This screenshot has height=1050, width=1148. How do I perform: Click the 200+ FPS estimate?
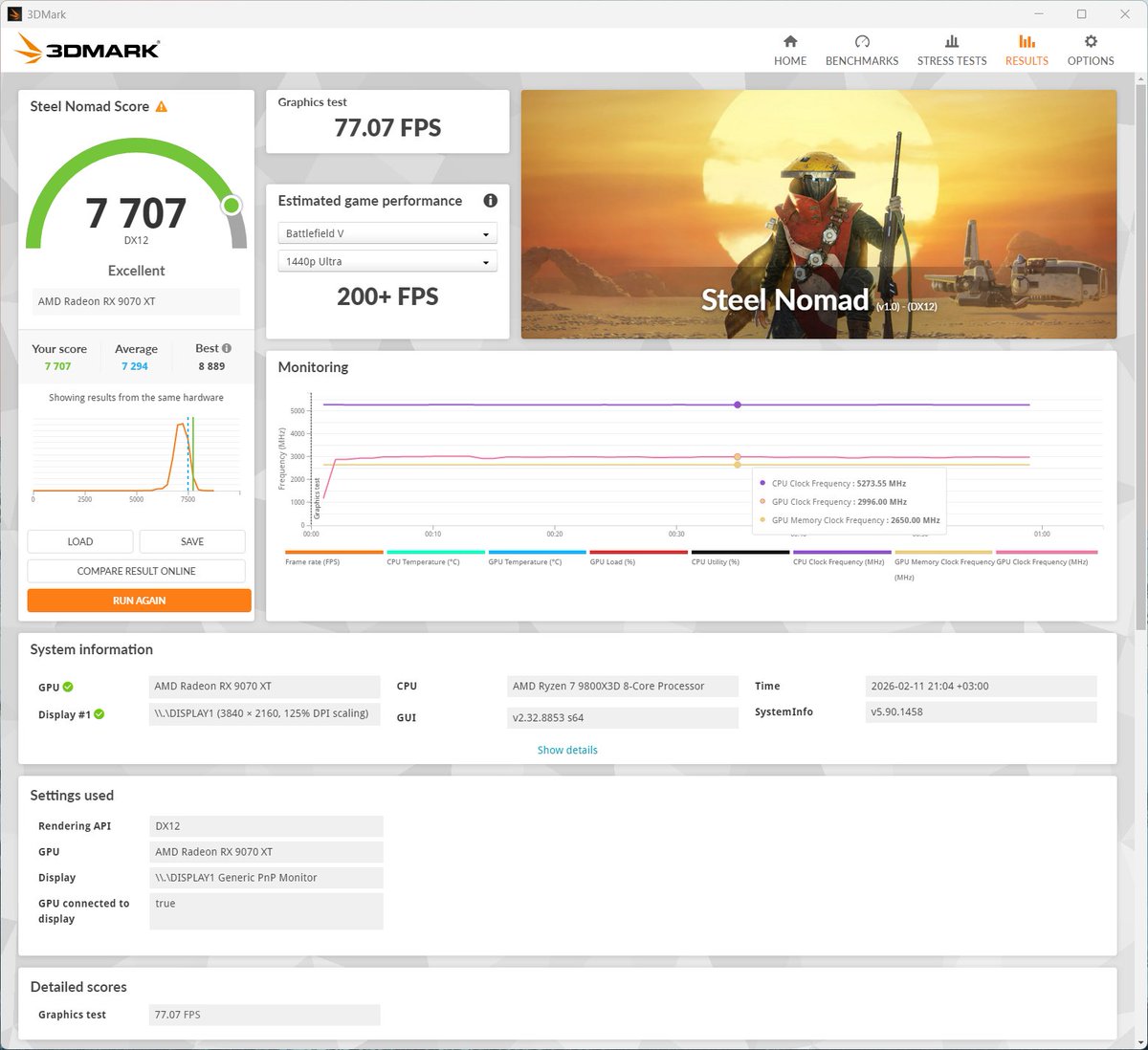[387, 296]
